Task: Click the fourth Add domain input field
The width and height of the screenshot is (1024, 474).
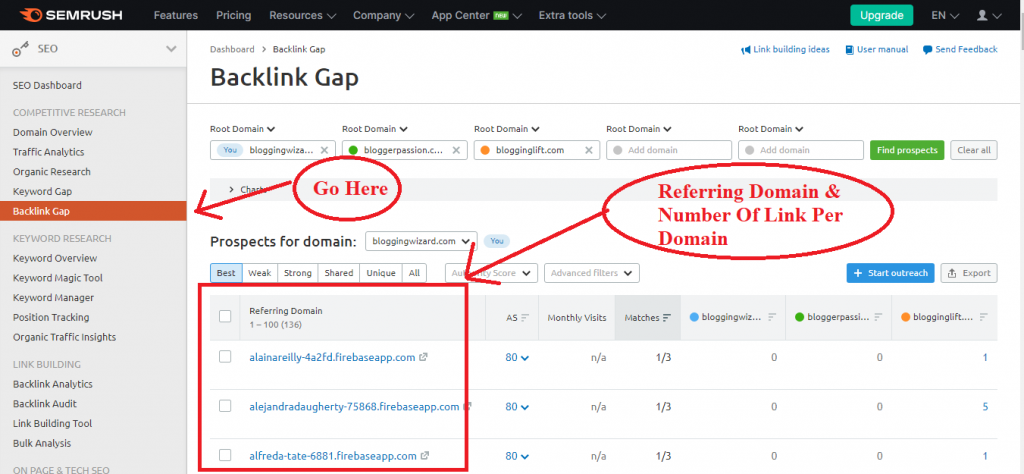Action: (669, 150)
